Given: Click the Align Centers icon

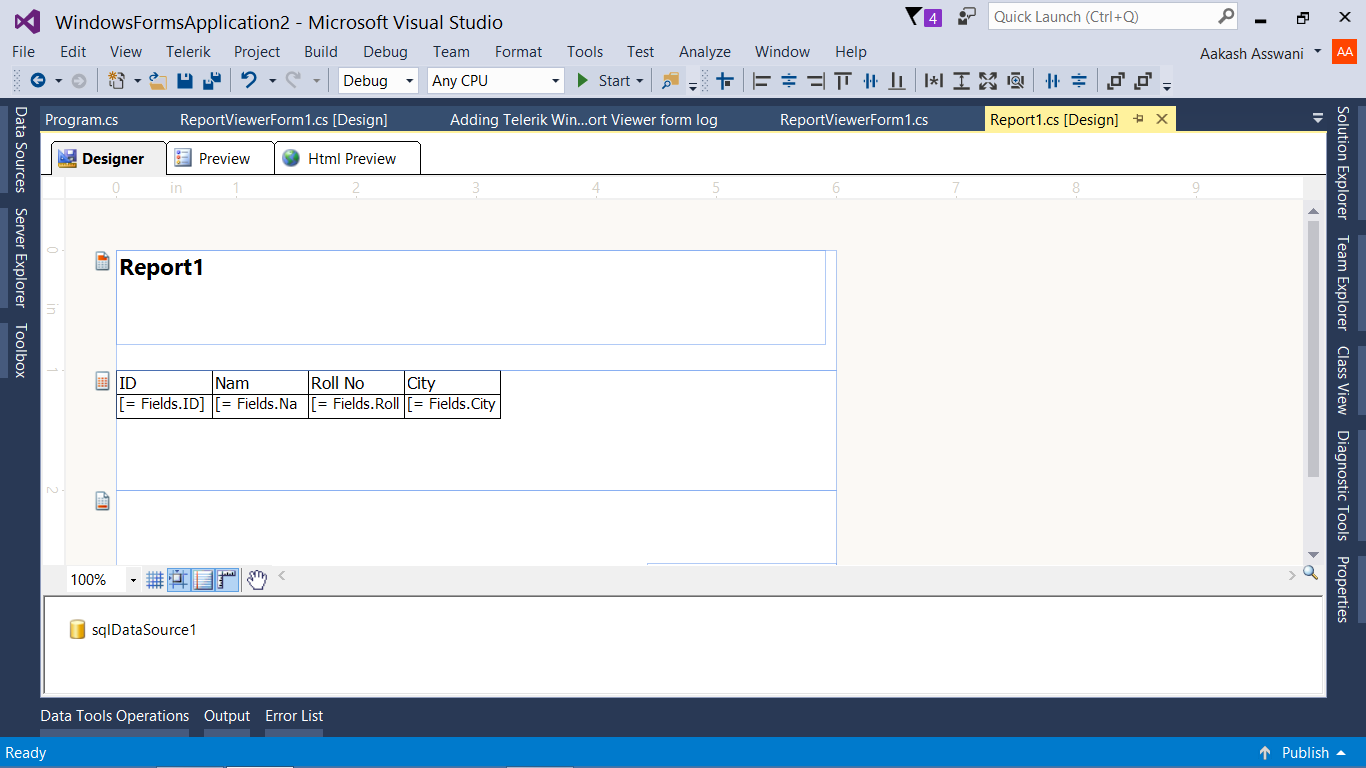Looking at the screenshot, I should pyautogui.click(x=789, y=81).
